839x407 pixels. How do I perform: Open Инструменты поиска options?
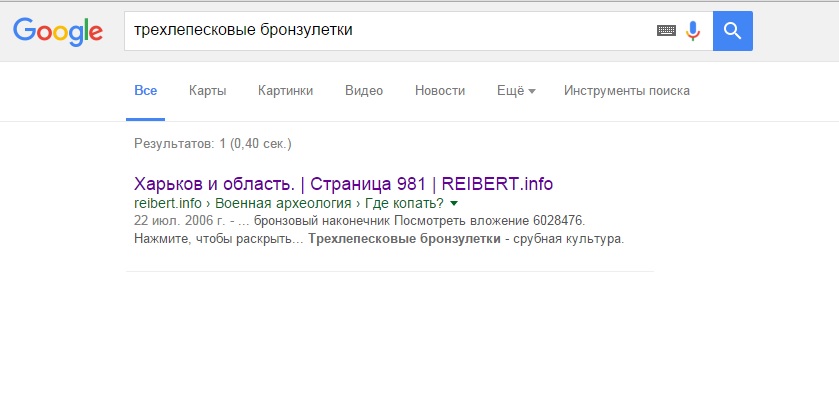(x=627, y=91)
